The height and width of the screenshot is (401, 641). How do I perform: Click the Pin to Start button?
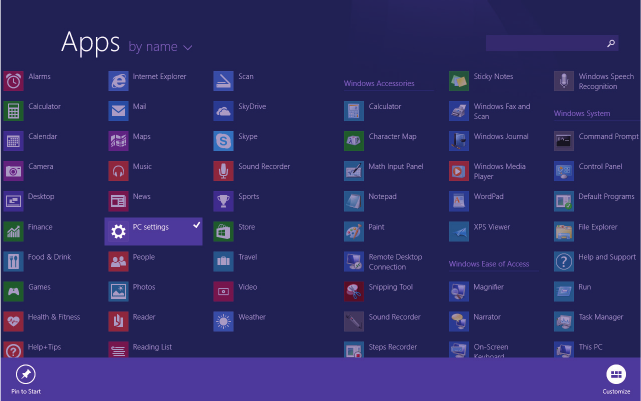tap(26, 379)
